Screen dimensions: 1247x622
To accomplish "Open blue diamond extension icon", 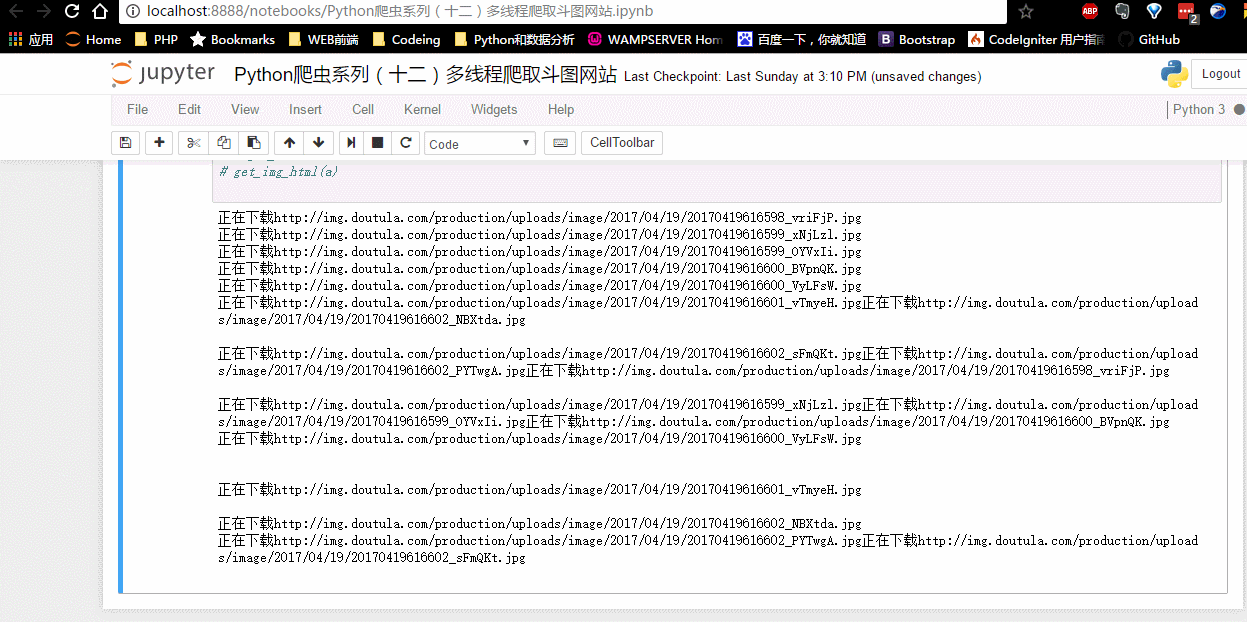I will pos(1154,12).
